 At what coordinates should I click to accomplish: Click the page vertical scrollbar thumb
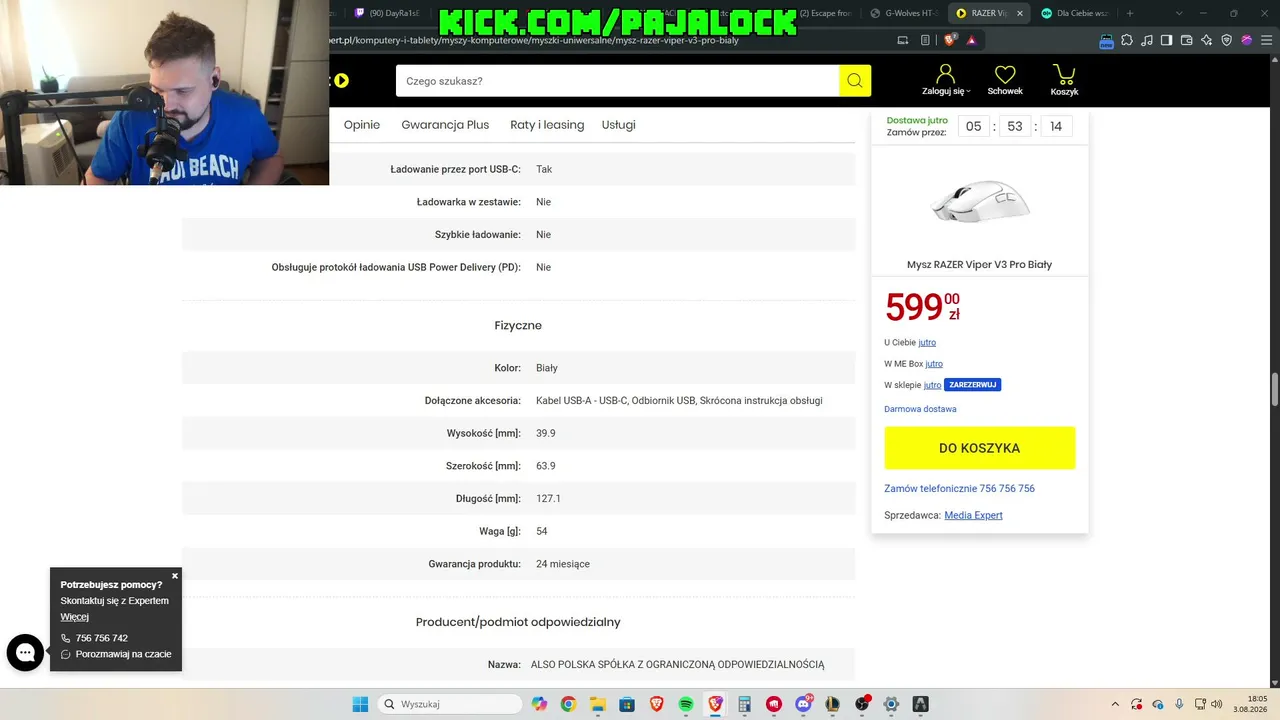1274,388
